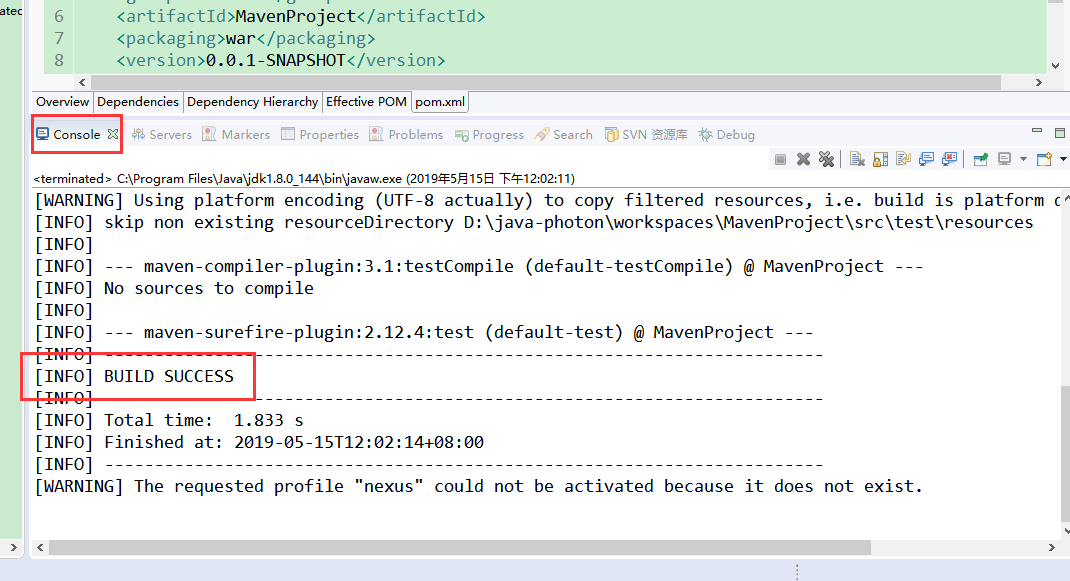Click the packaging war line in editor

[246, 38]
